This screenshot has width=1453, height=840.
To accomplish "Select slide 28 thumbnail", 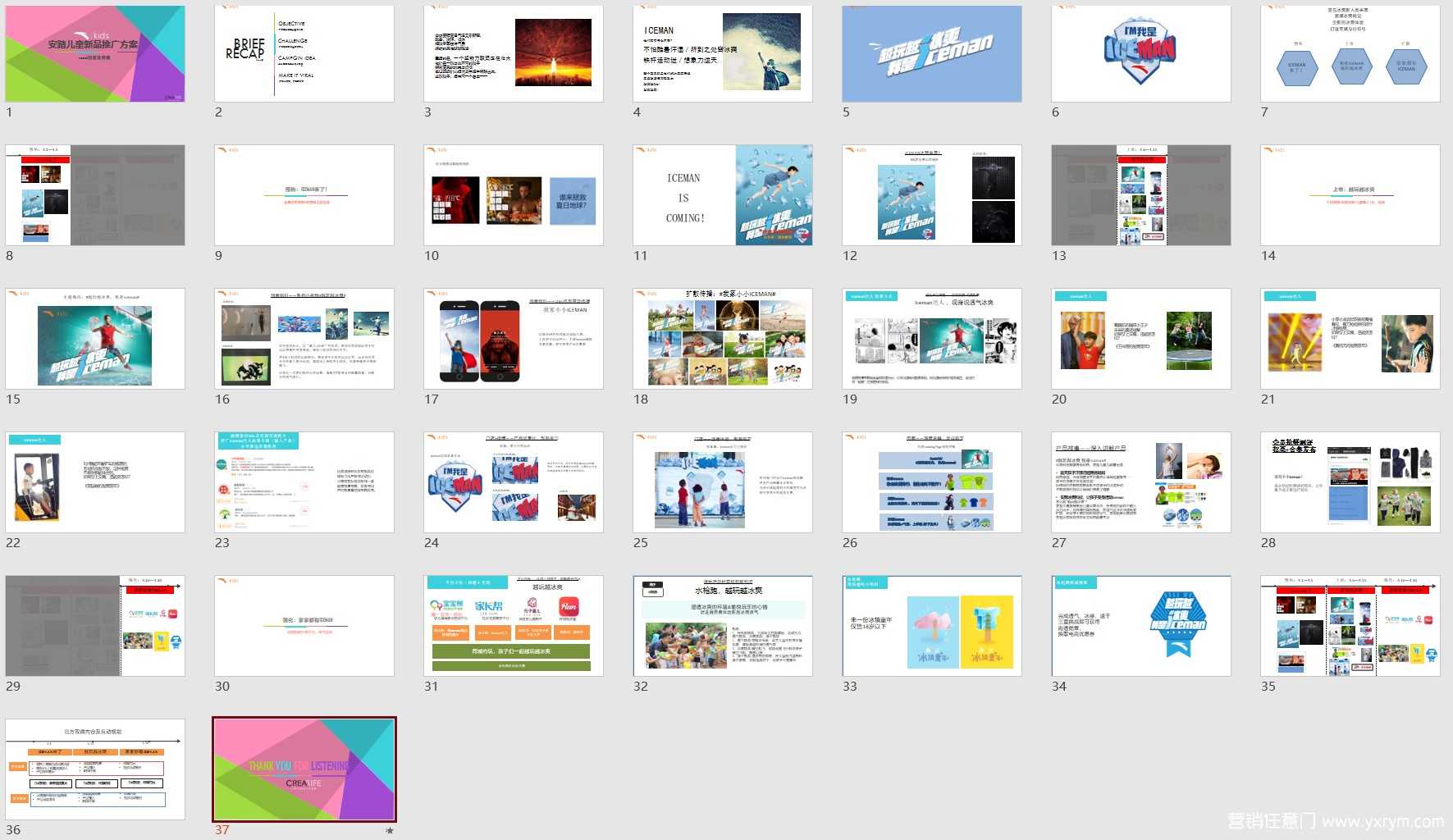I will point(1350,482).
